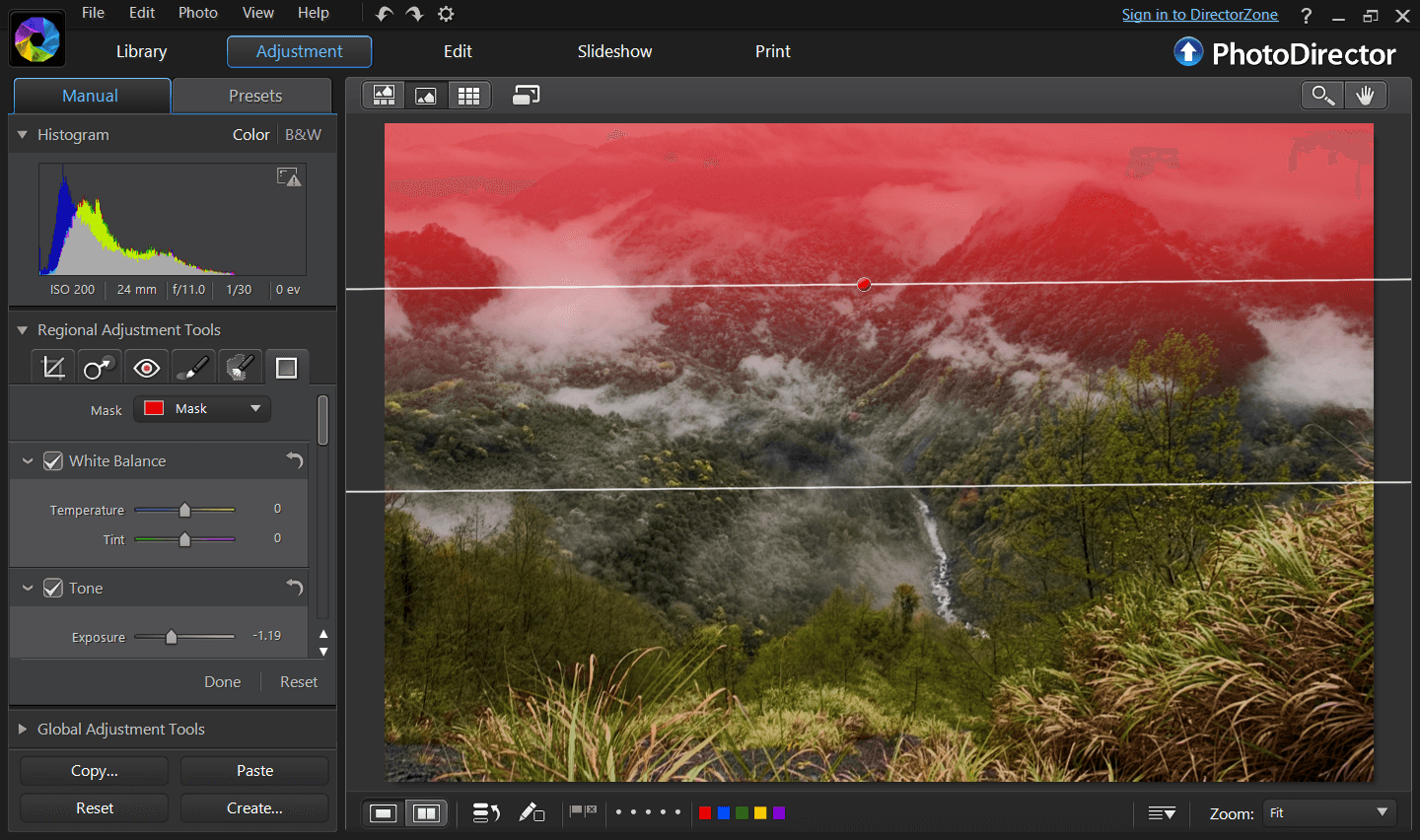The image size is (1420, 840).
Task: Click the panel scroll down arrow
Action: [323, 651]
